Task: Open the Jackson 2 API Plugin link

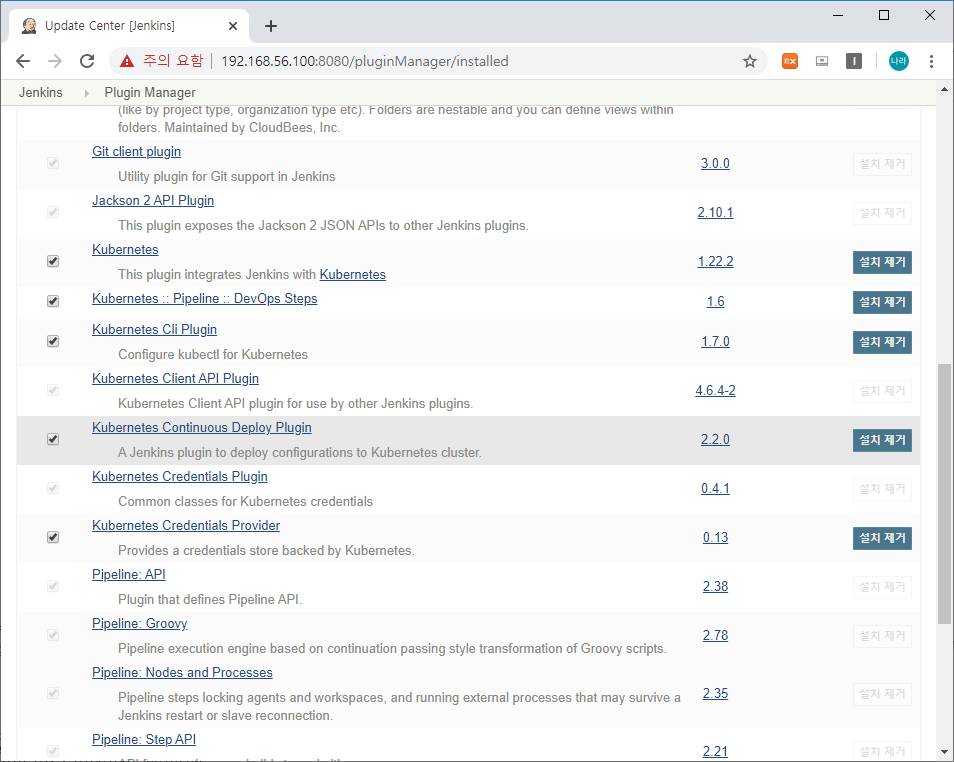Action: tap(153, 200)
